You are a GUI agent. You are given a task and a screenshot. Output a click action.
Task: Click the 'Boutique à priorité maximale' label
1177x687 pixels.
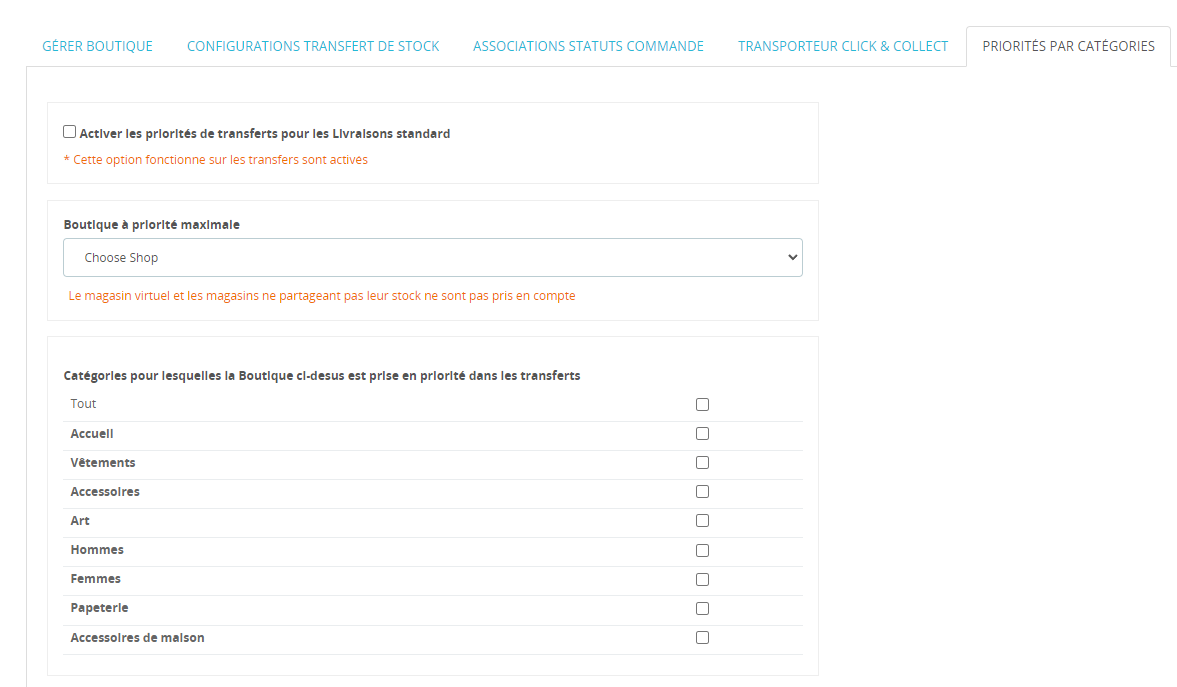[152, 224]
